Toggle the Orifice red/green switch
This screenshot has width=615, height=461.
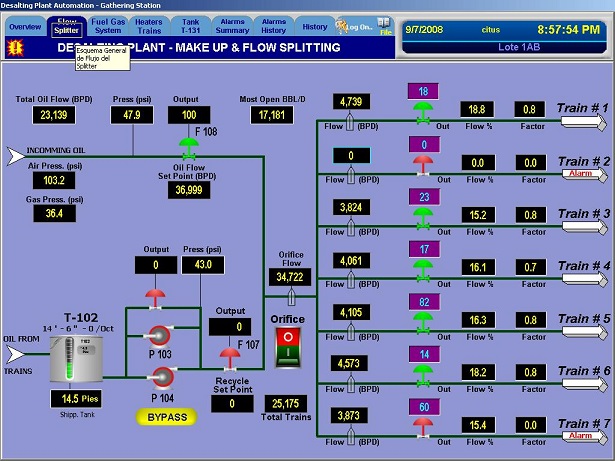tap(289, 350)
